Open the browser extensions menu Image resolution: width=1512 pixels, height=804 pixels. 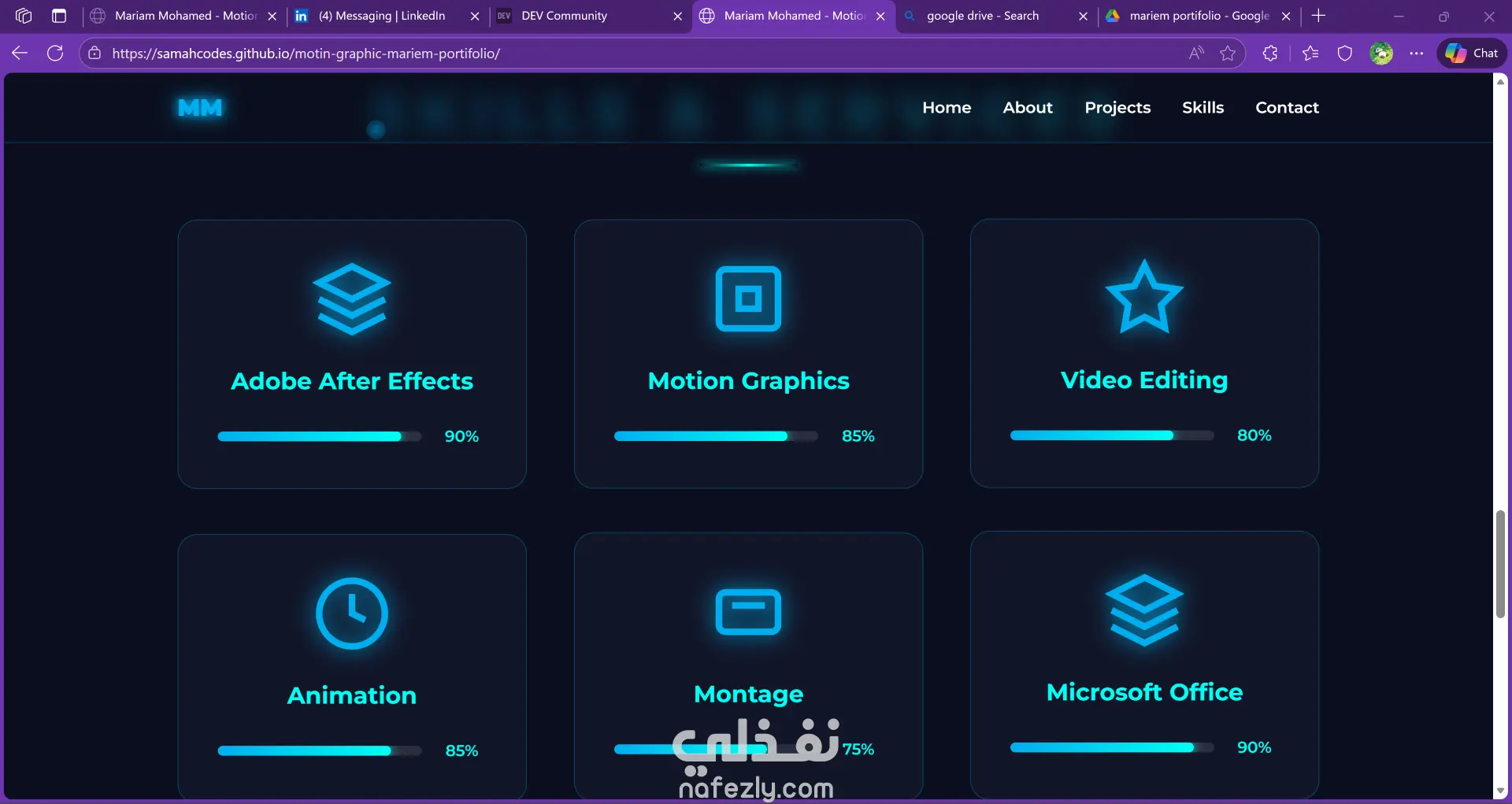click(x=1270, y=53)
